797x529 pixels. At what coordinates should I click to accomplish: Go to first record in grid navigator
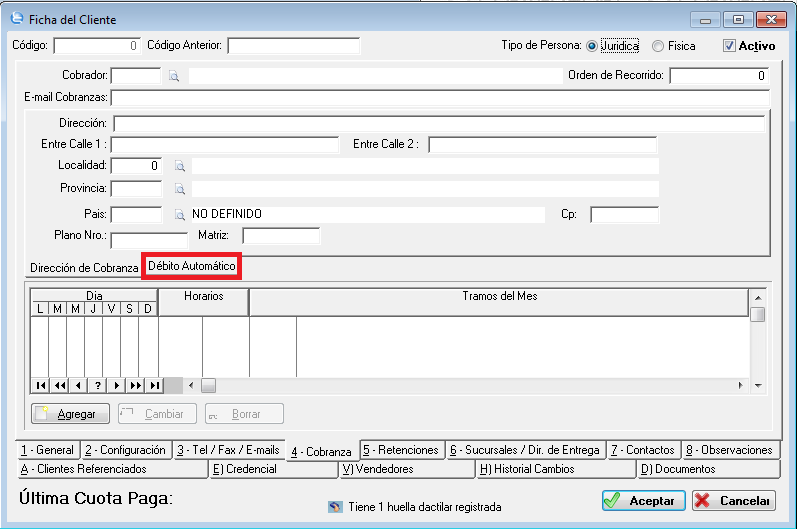(x=41, y=385)
